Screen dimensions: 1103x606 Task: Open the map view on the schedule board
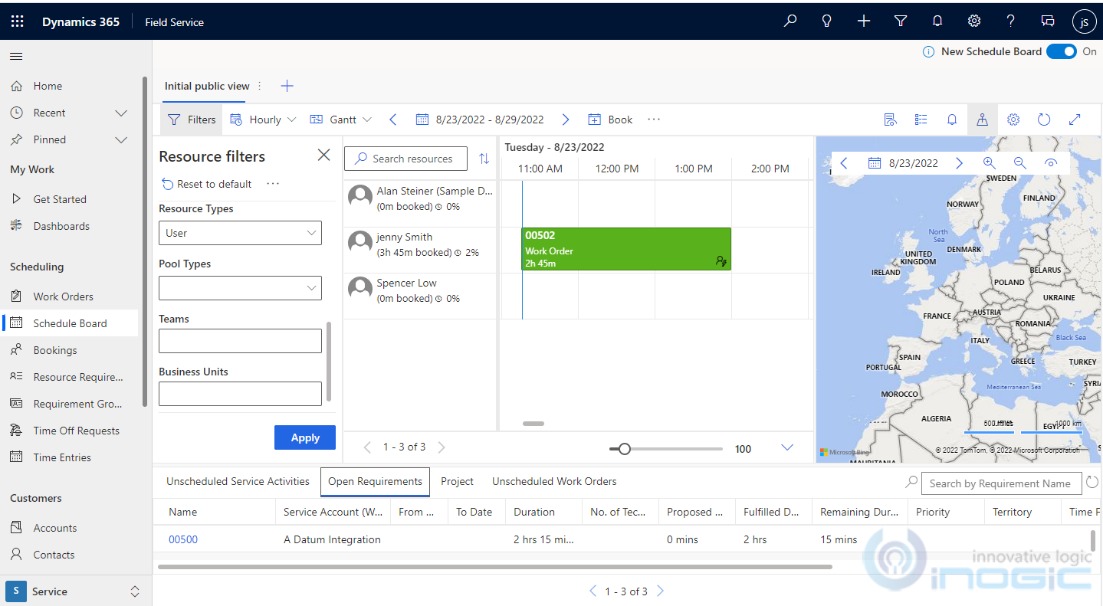click(982, 119)
